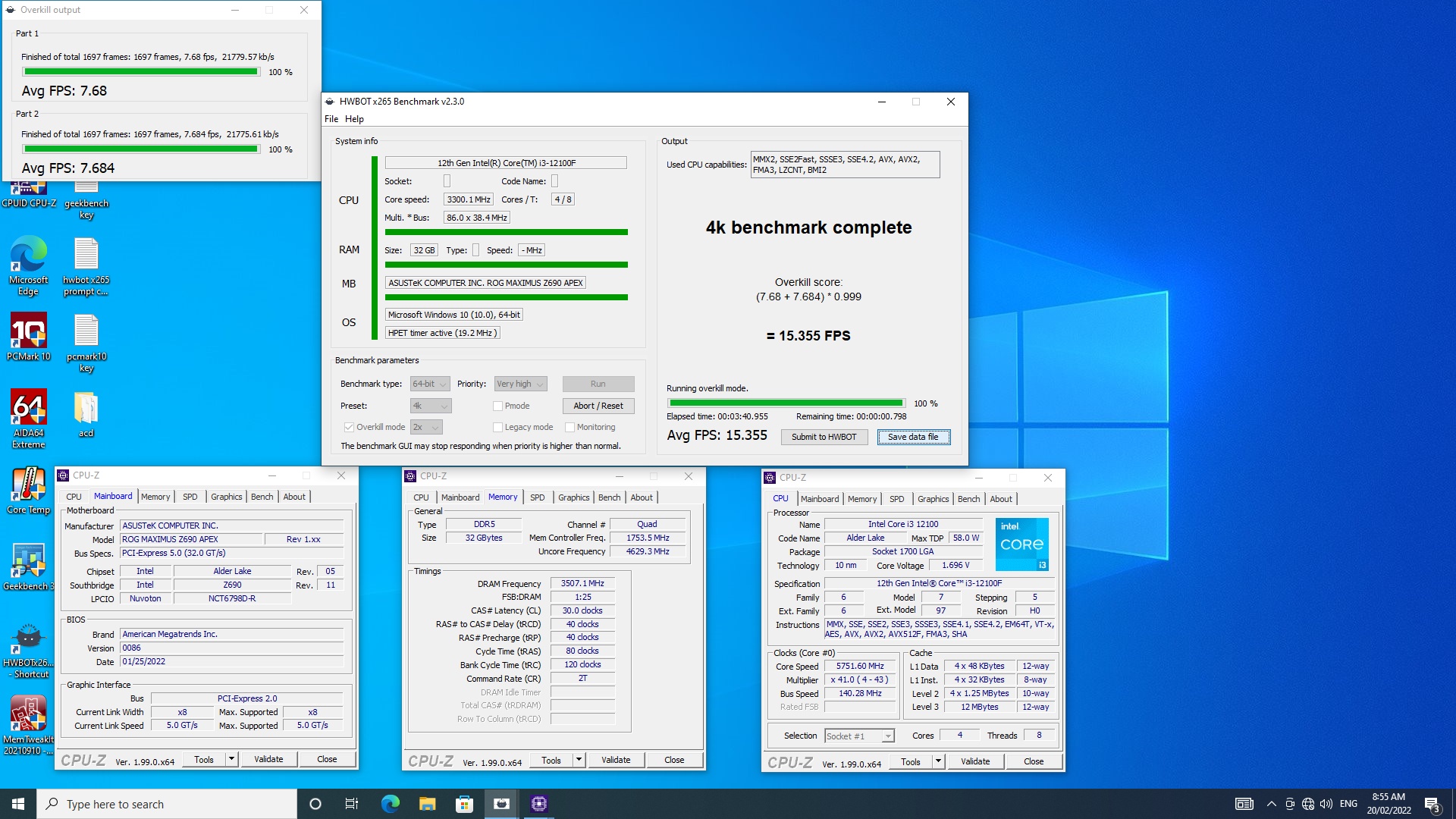Switch to SPD tab in Mainboard CPU-Z window
This screenshot has width=1456, height=819.
pyautogui.click(x=190, y=497)
